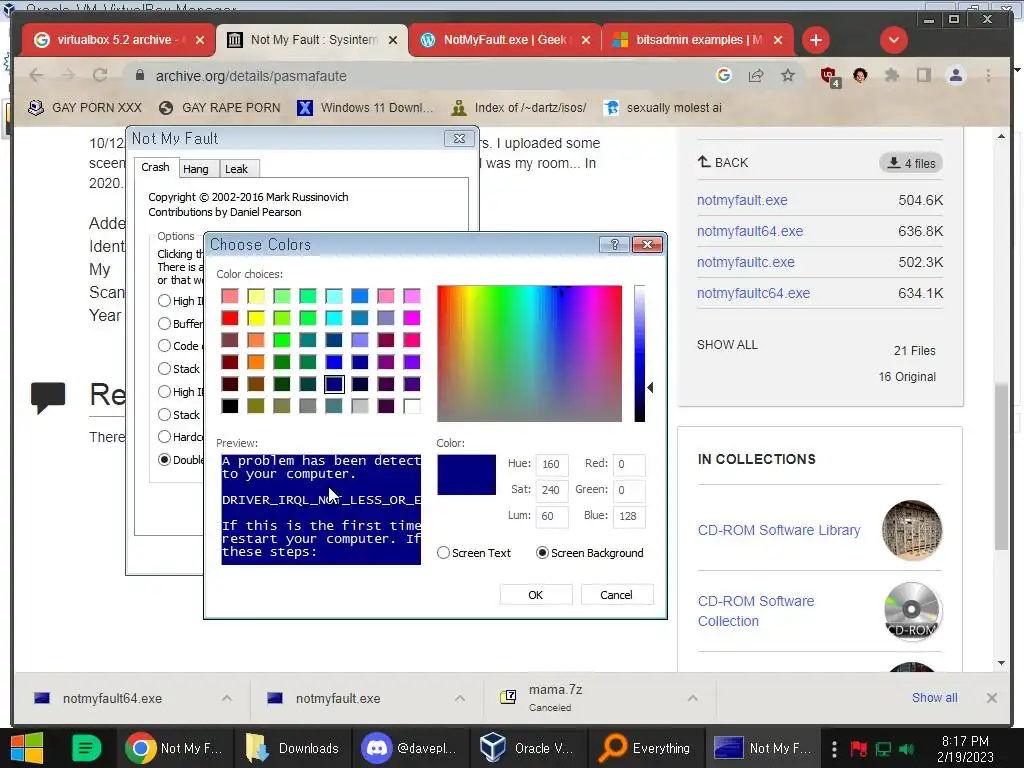This screenshot has height=768, width=1024.
Task: Switch to bitsadmin examples tab
Action: (x=697, y=40)
